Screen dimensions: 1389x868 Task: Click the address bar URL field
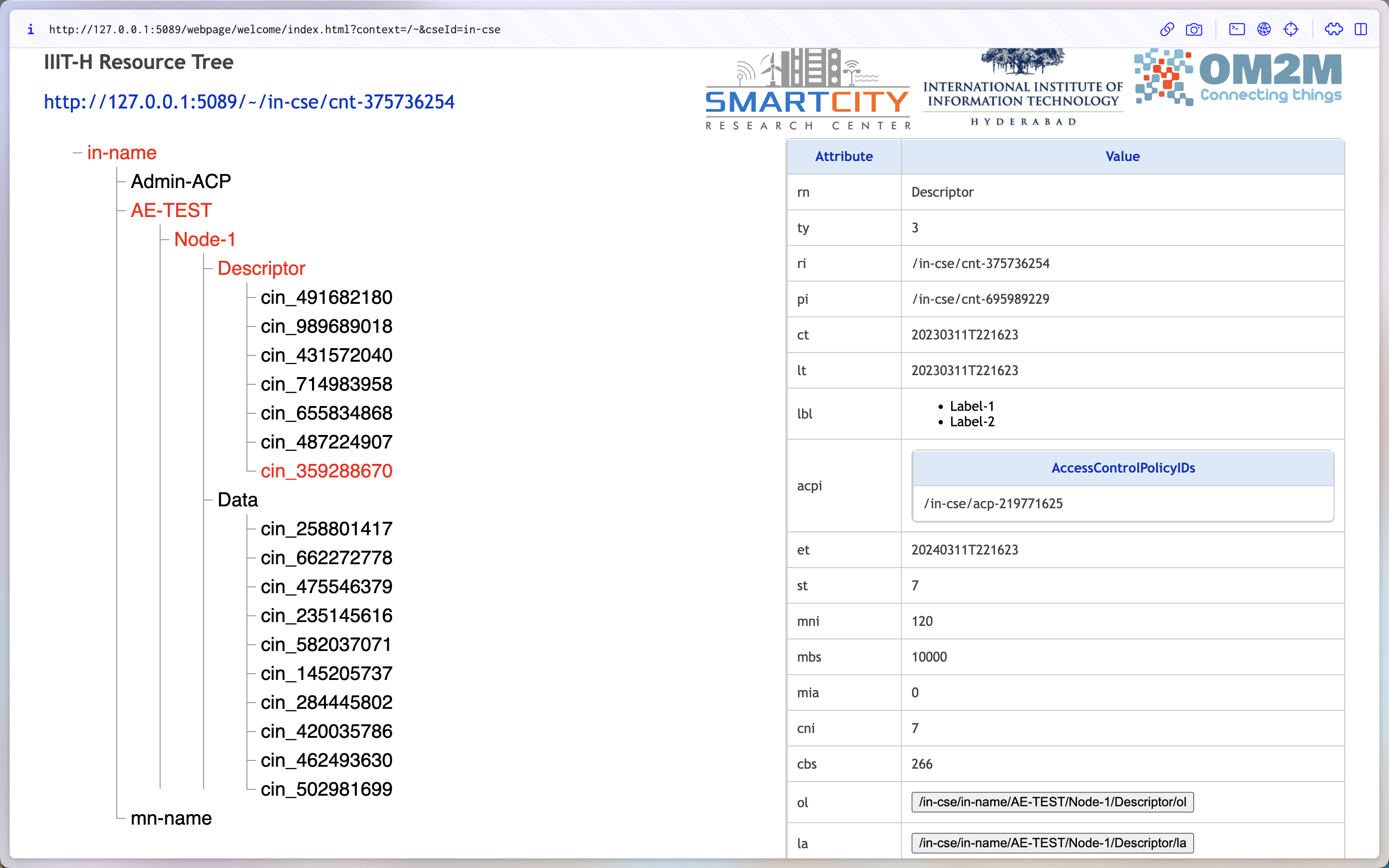pos(274,29)
